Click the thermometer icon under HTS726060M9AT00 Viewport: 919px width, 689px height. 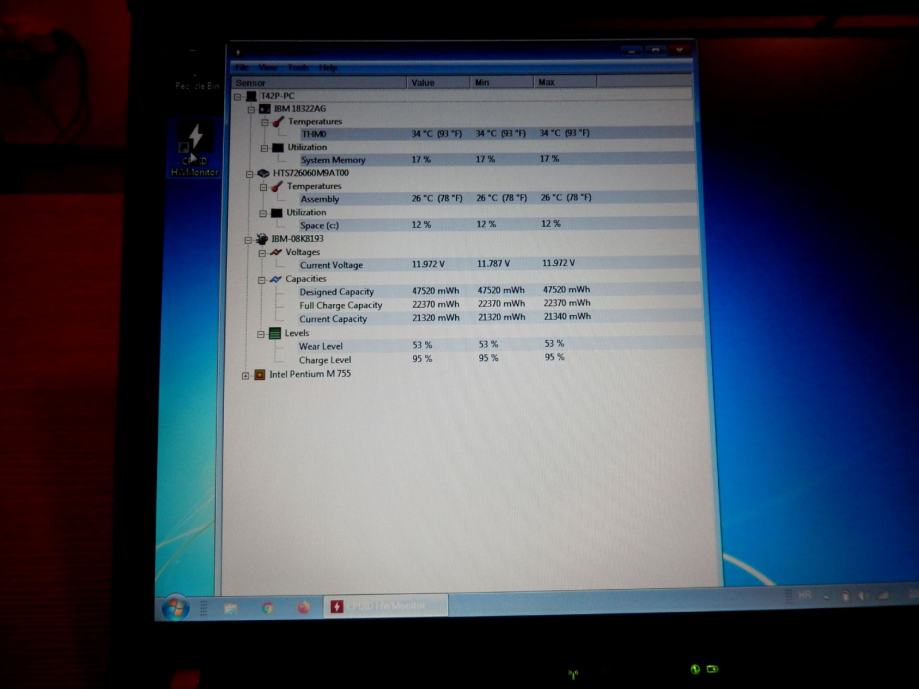tap(277, 186)
